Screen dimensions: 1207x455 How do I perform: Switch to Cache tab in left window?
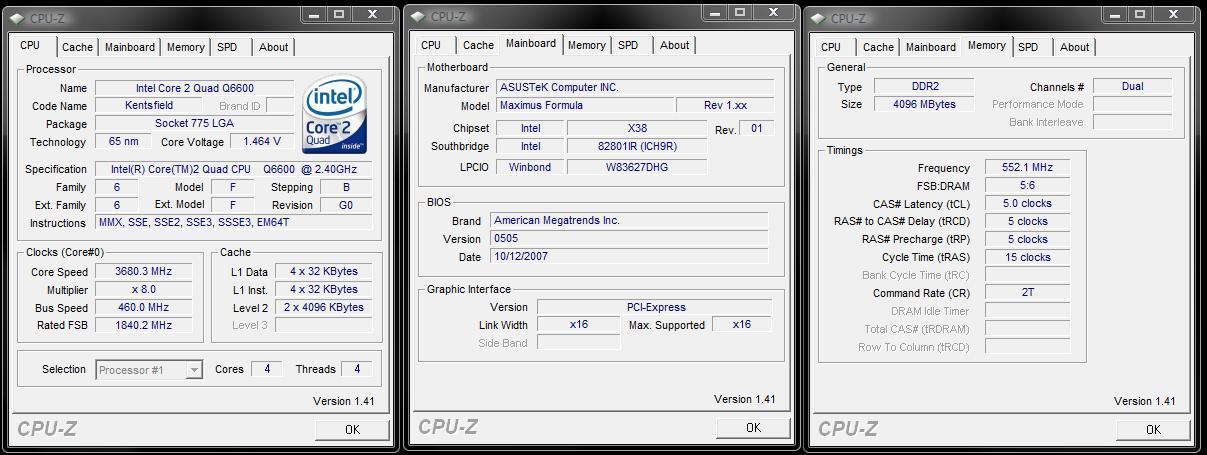tap(77, 47)
